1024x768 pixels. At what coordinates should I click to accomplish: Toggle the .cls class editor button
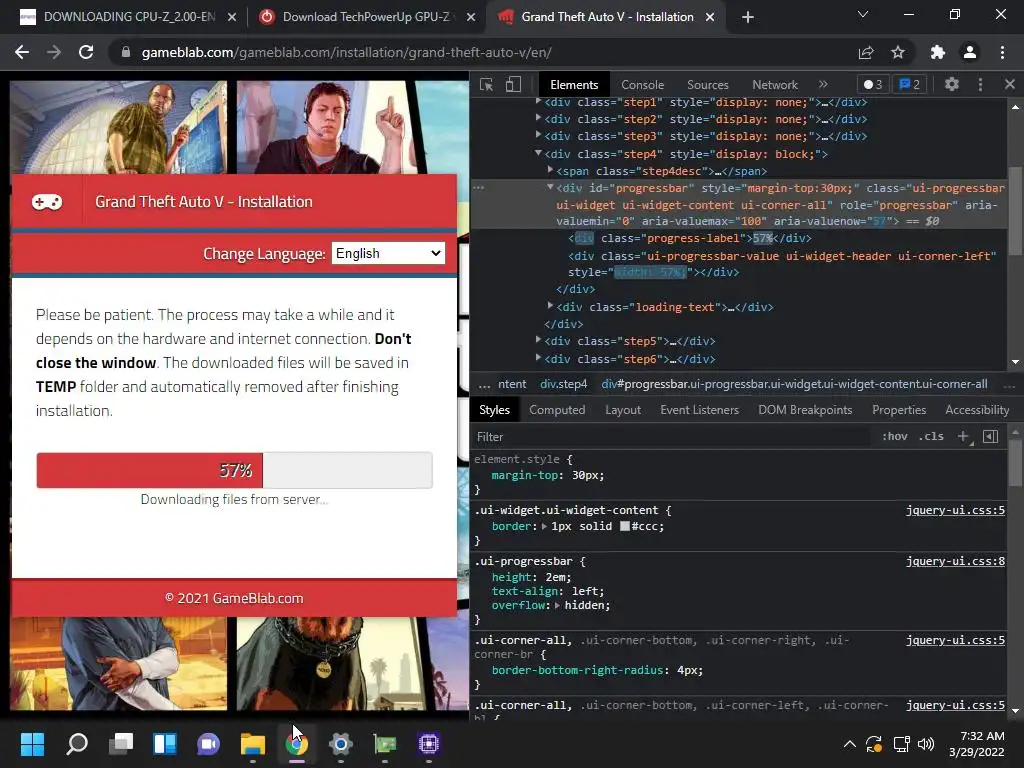click(931, 436)
